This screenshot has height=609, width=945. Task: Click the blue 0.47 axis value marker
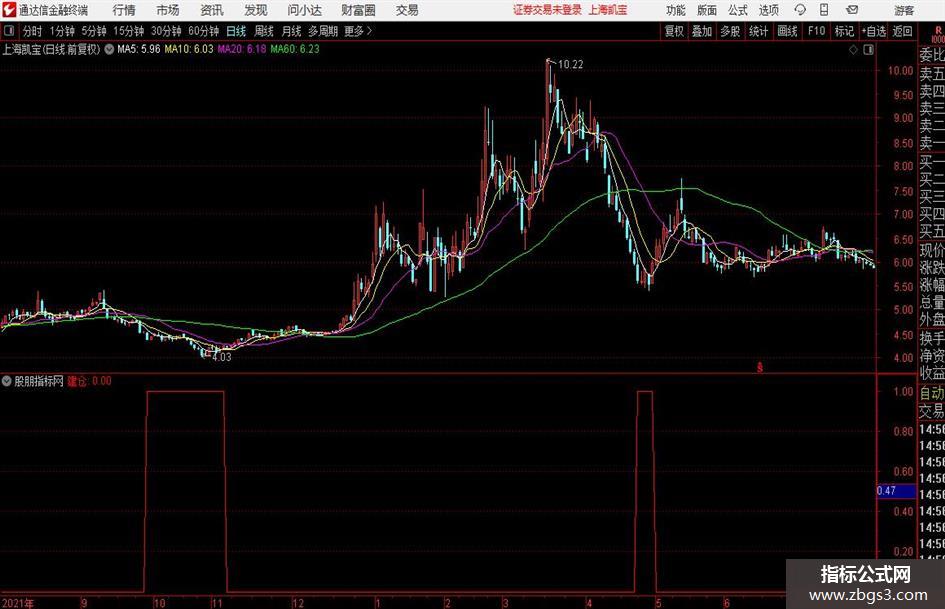tap(896, 491)
